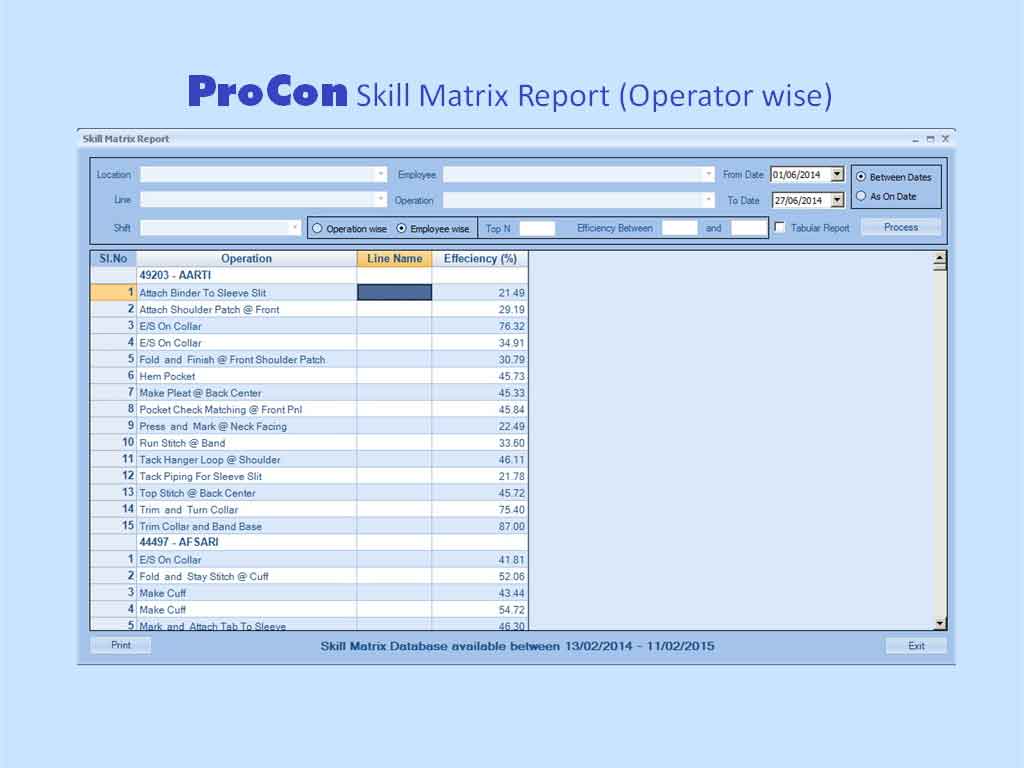This screenshot has width=1024, height=768.
Task: Select the Trim and Turn Collar row
Action: click(309, 509)
